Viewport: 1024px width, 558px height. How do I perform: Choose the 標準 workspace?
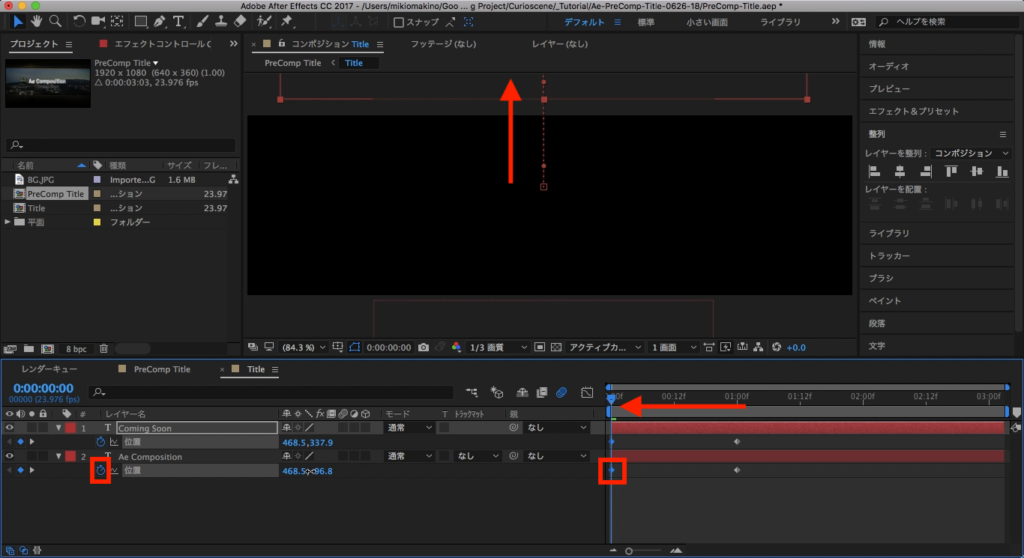point(646,21)
